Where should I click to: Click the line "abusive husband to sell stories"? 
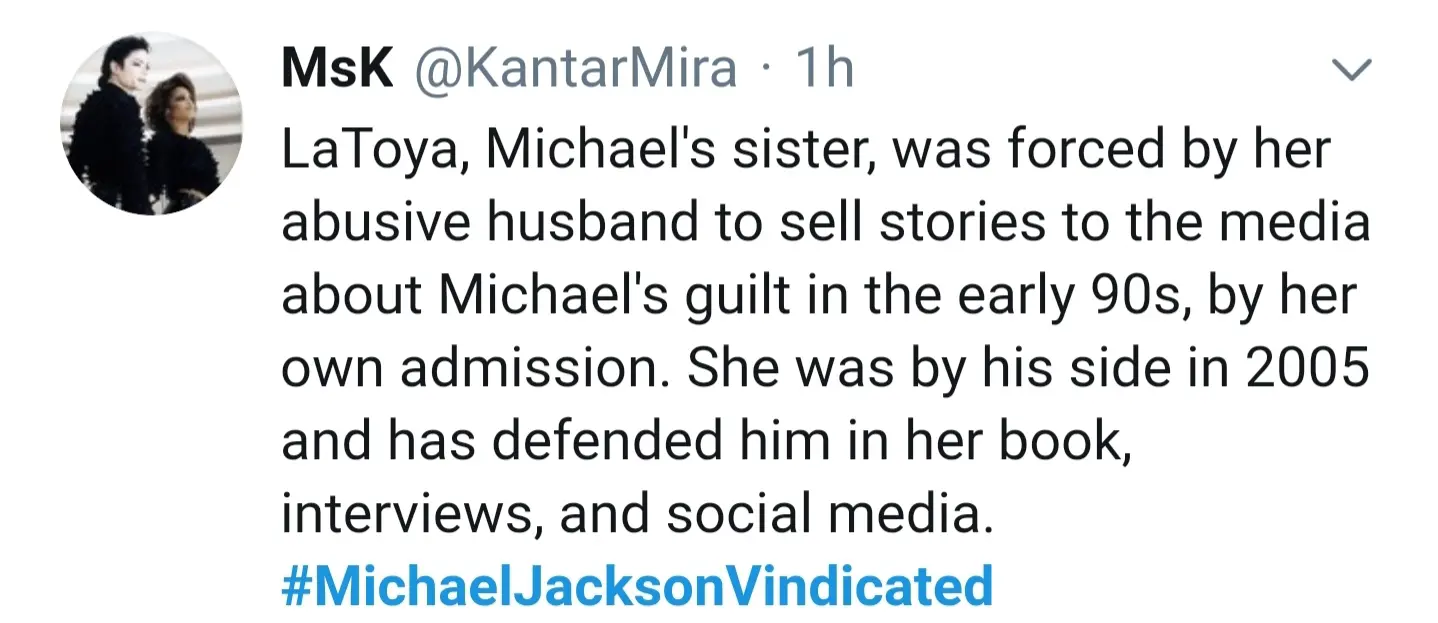pos(825,223)
